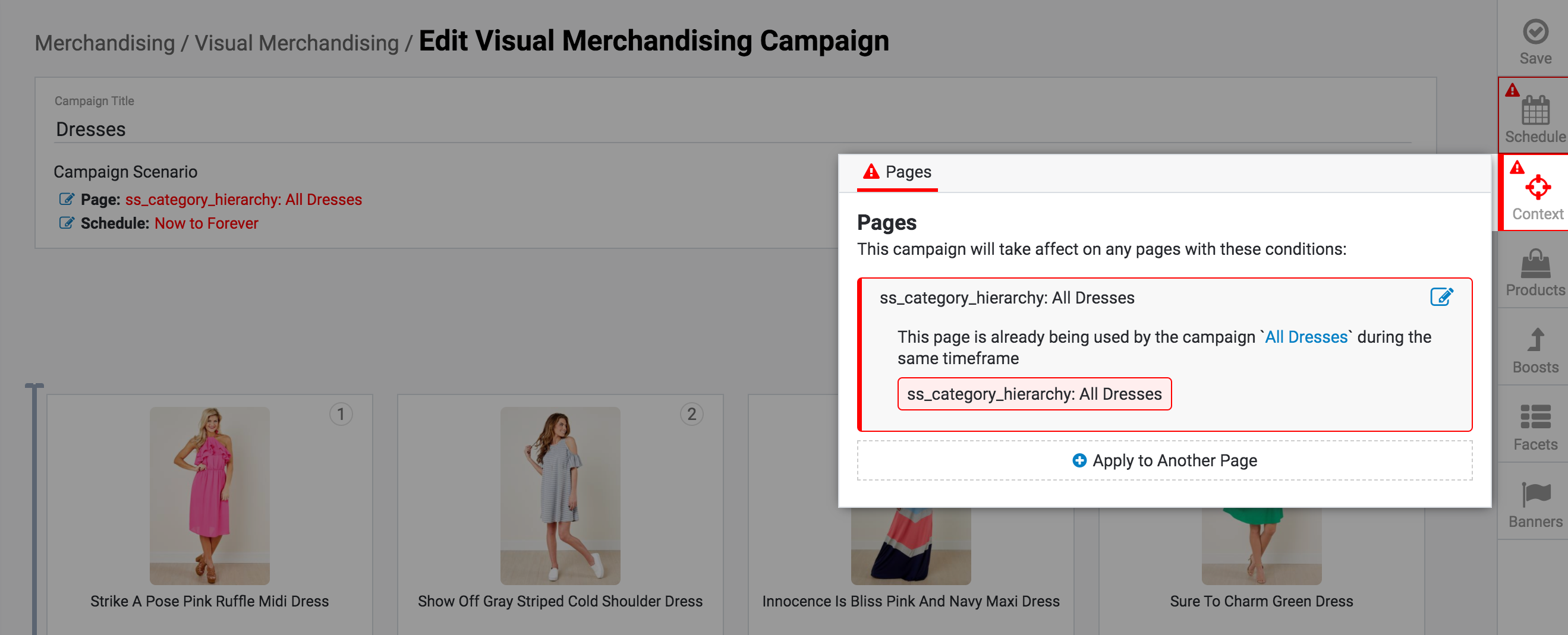
Task: Select the Context crosshair icon
Action: (1537, 187)
